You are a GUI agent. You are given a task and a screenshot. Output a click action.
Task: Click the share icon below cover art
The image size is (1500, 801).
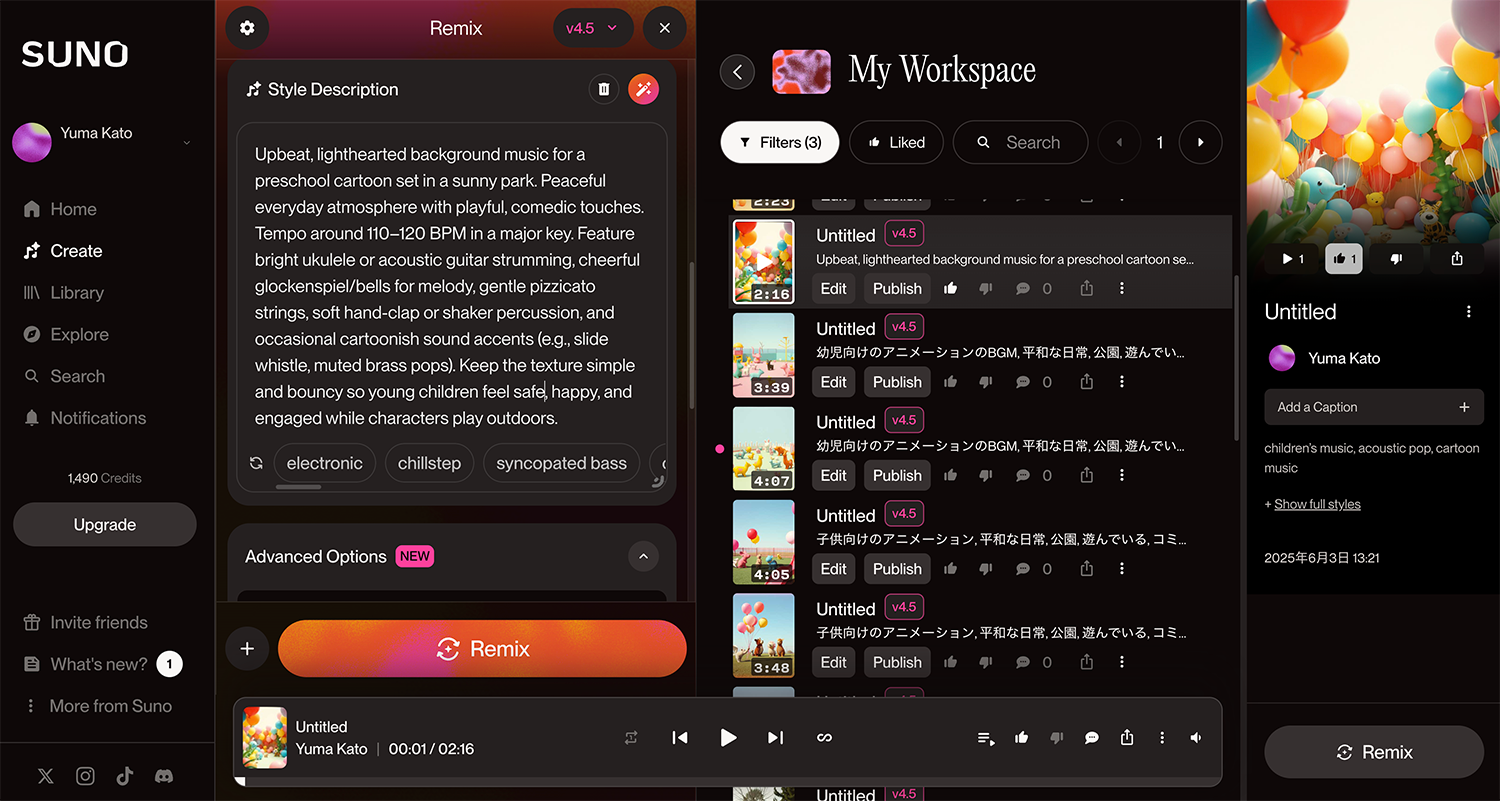click(x=1456, y=258)
